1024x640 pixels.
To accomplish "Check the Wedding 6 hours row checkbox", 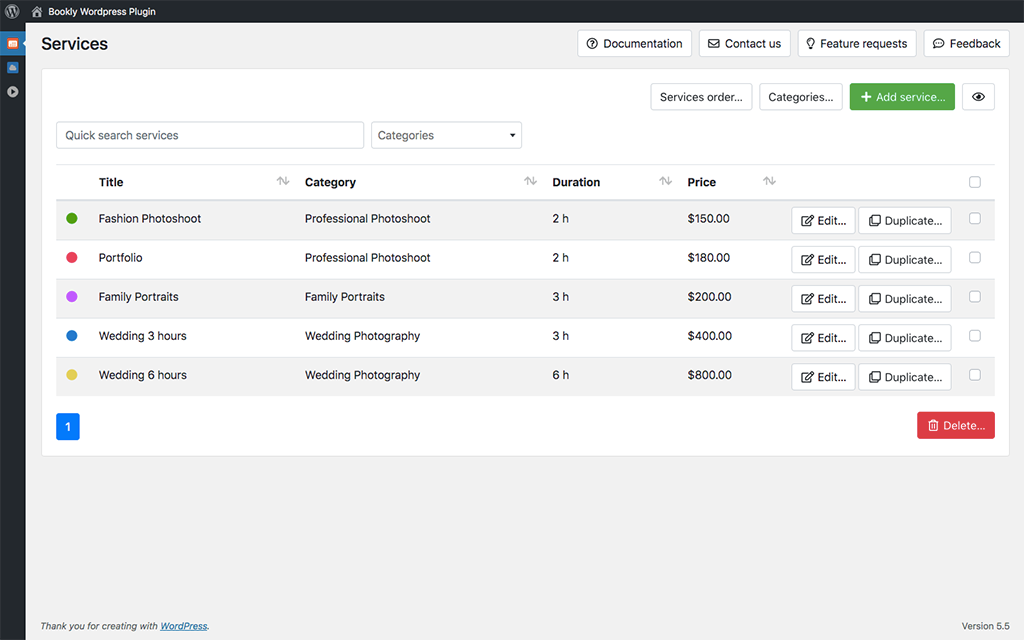I will point(974,376).
